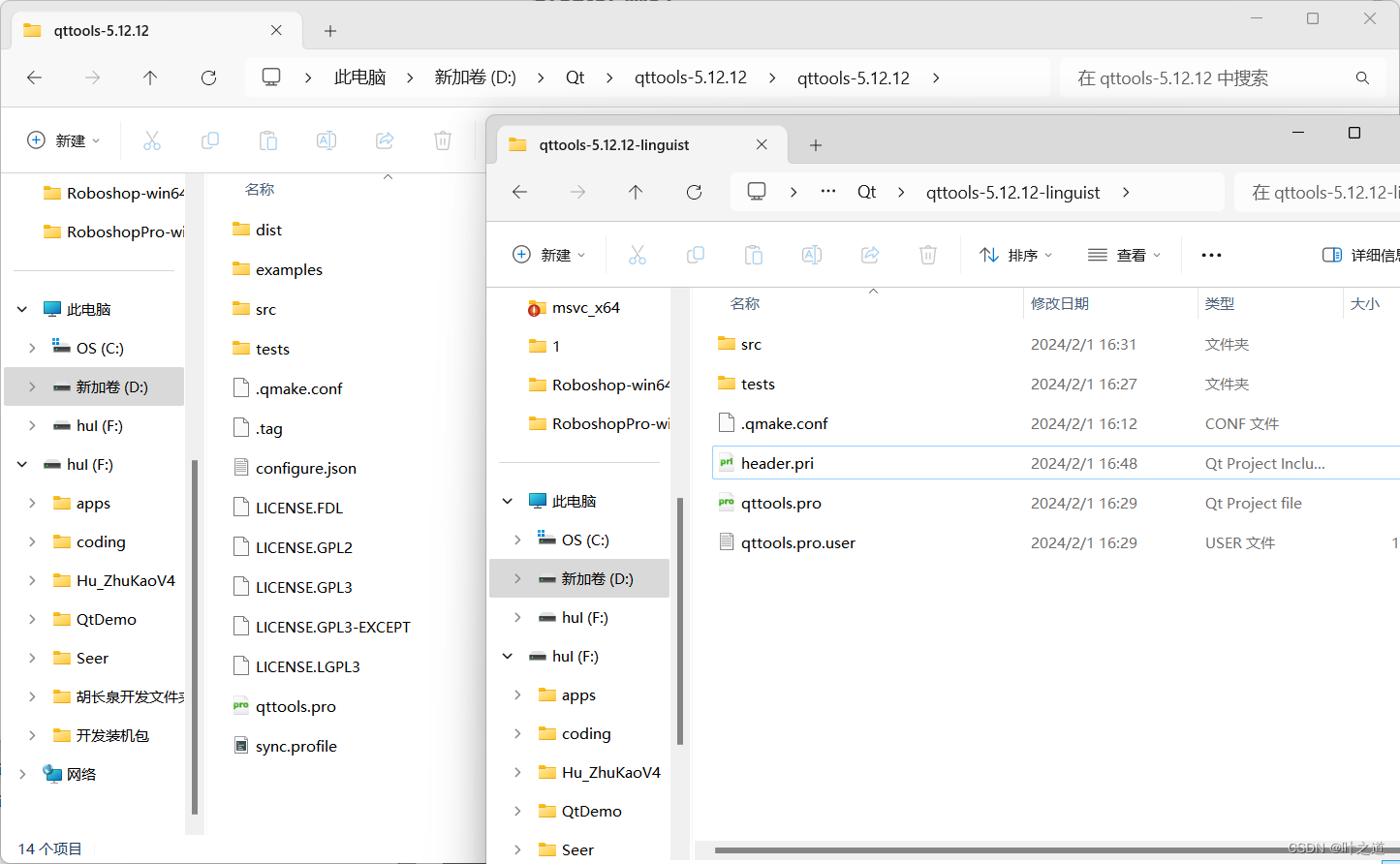
Task: Close the qttools-5.12.12 tab in rear window
Action: coord(276,30)
